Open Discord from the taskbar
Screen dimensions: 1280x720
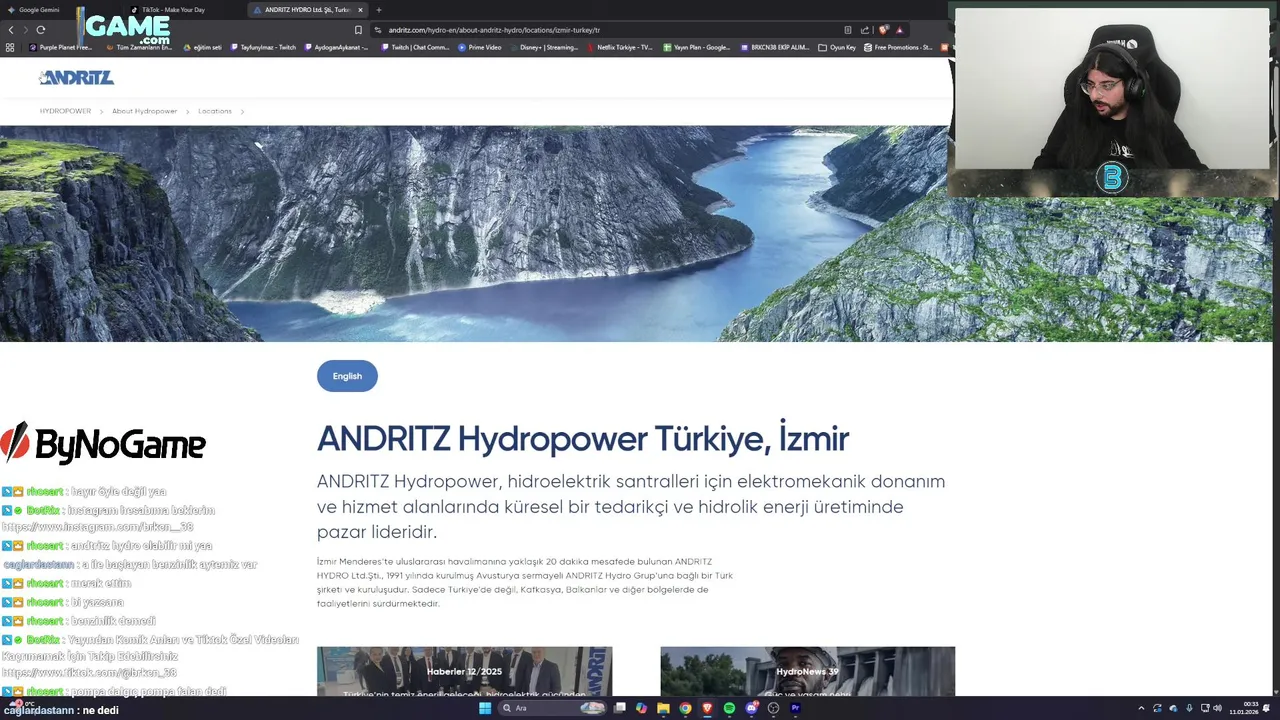pyautogui.click(x=751, y=708)
